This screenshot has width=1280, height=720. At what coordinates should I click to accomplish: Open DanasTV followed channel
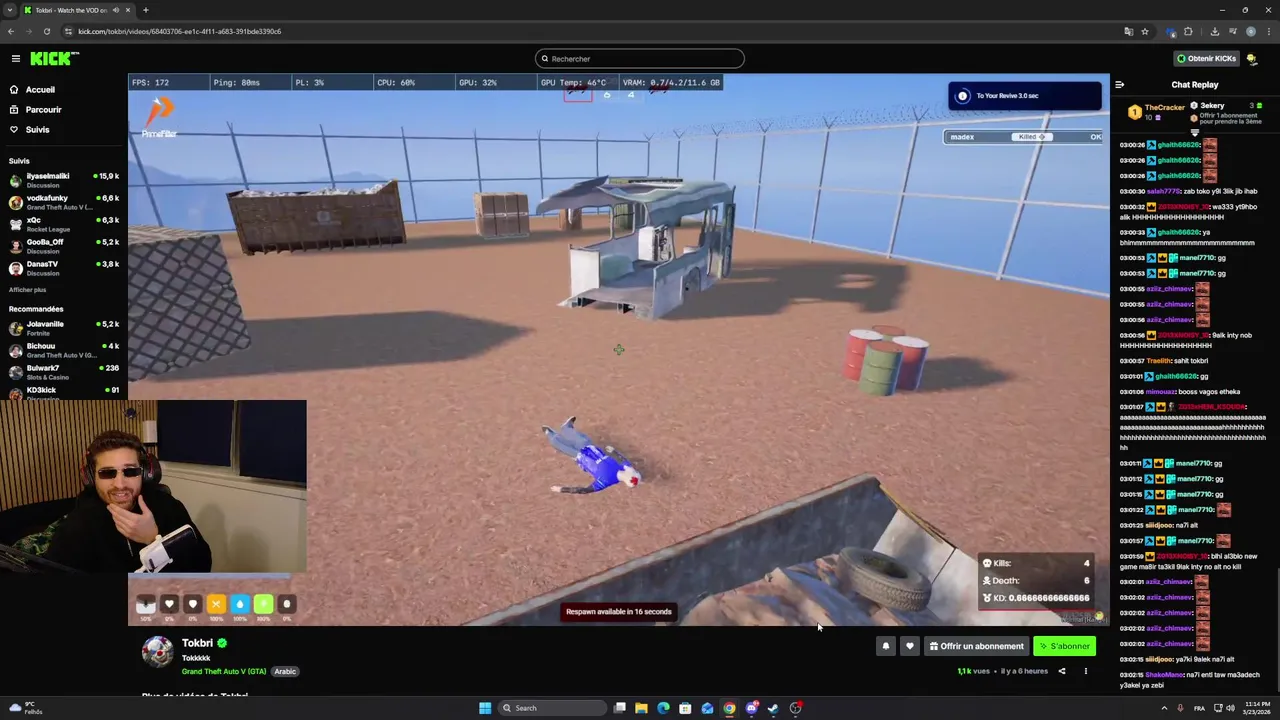pyautogui.click(x=64, y=268)
